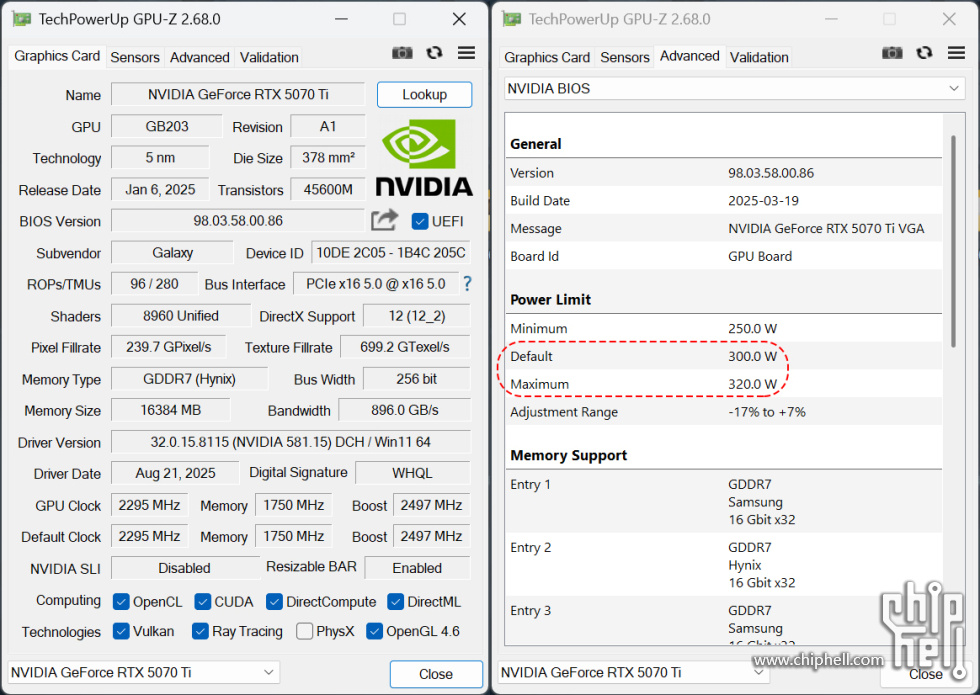Viewport: 980px width, 695px height.
Task: Click the Die Size value 378 mm²
Action: pos(328,158)
